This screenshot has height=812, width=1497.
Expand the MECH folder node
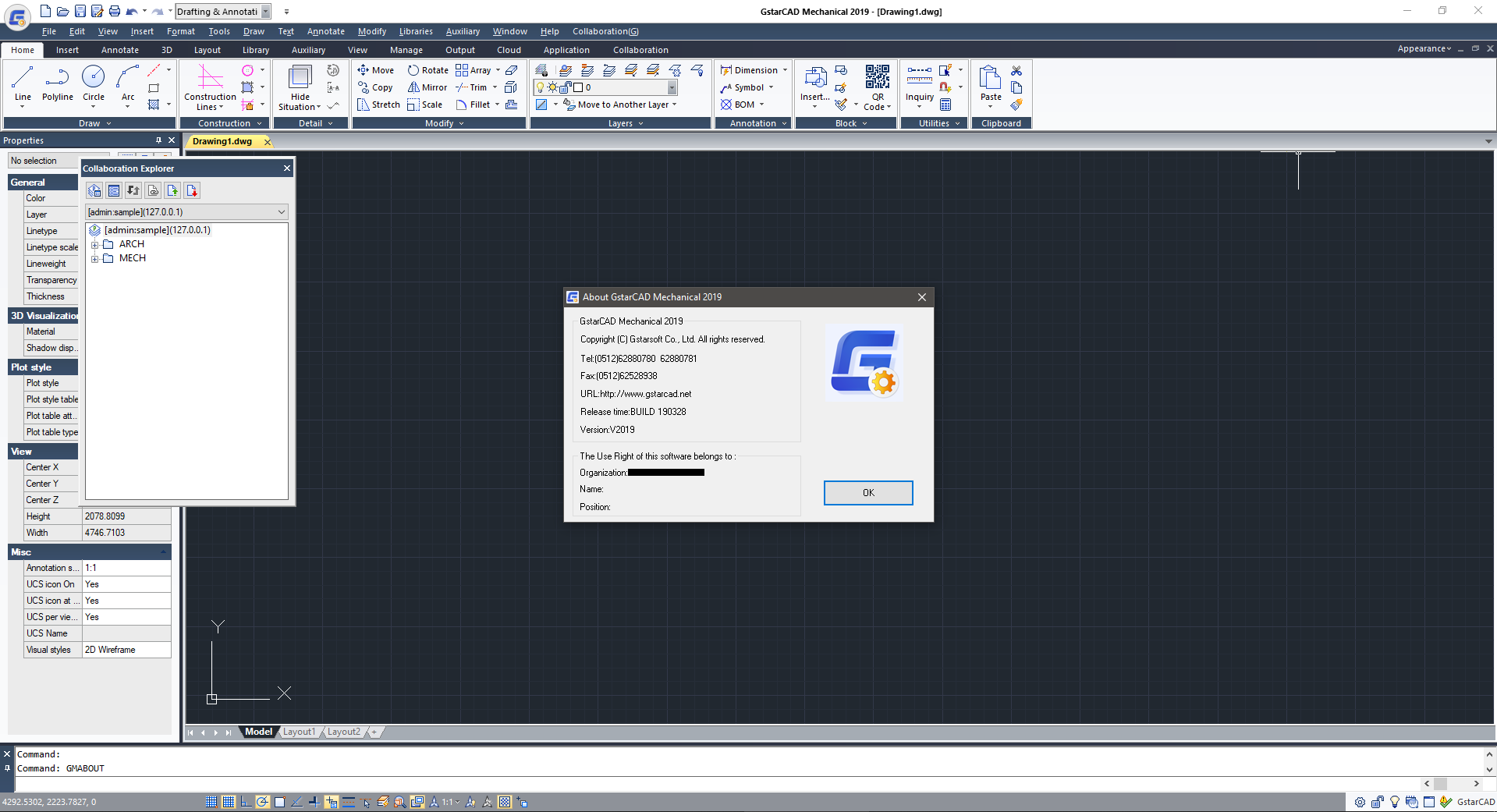95,259
